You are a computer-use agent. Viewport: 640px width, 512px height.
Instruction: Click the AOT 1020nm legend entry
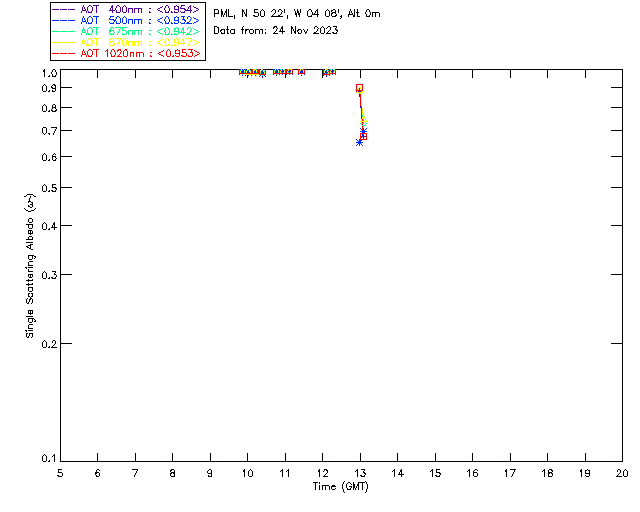click(126, 53)
